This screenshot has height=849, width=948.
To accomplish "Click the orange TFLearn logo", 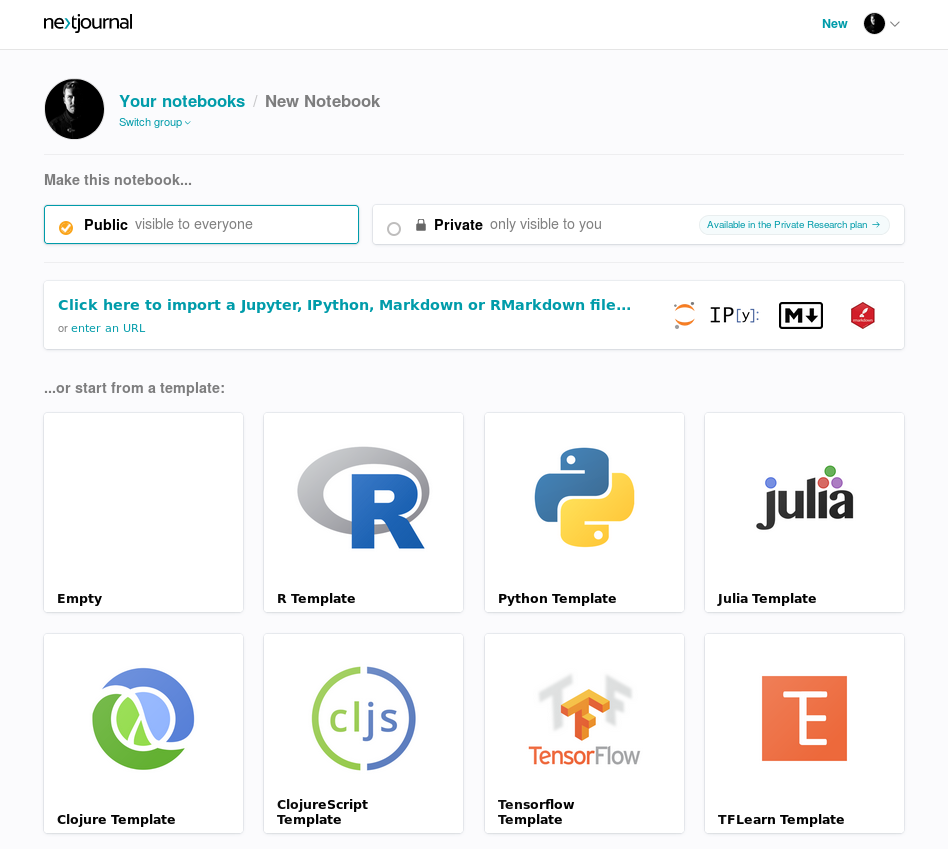I will point(805,718).
